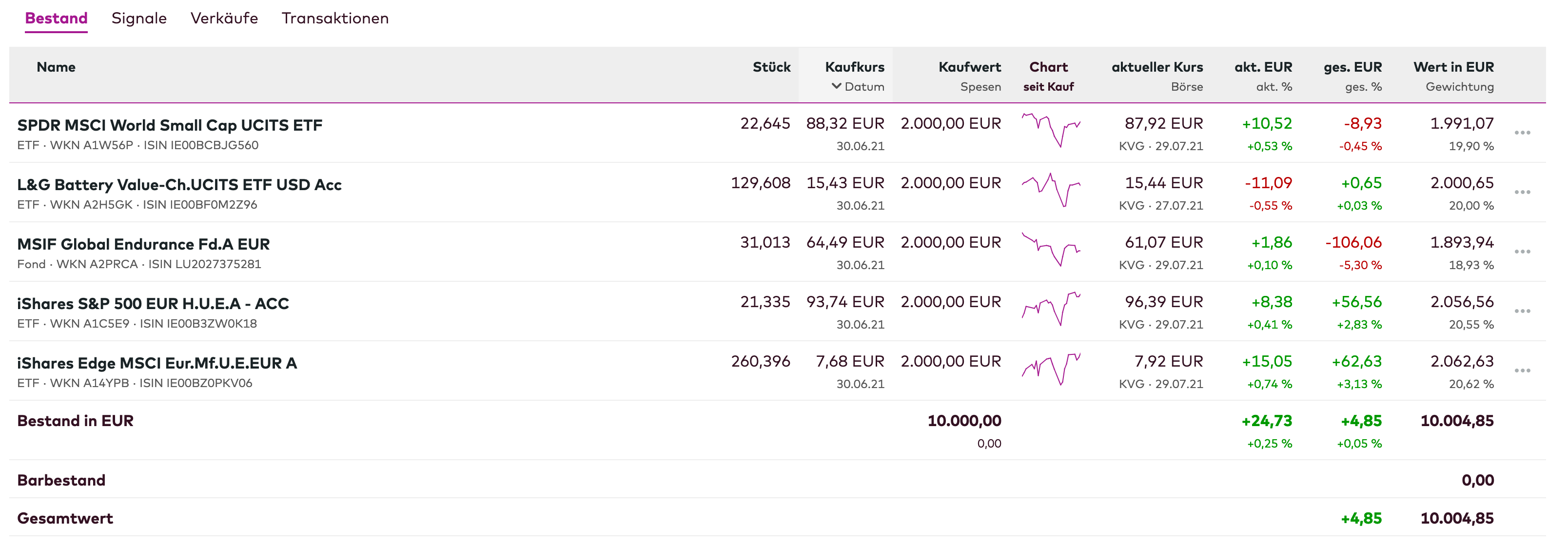The height and width of the screenshot is (547, 1568).
Task: Open SPDR MSCI World Small Cap link
Action: [169, 125]
